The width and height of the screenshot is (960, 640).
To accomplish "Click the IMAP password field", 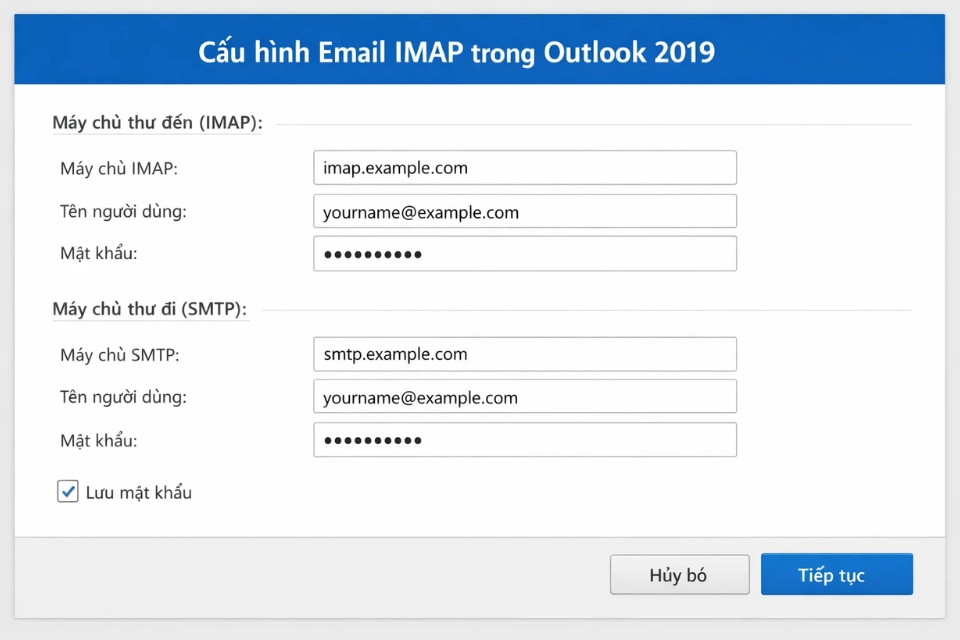I will coord(525,253).
